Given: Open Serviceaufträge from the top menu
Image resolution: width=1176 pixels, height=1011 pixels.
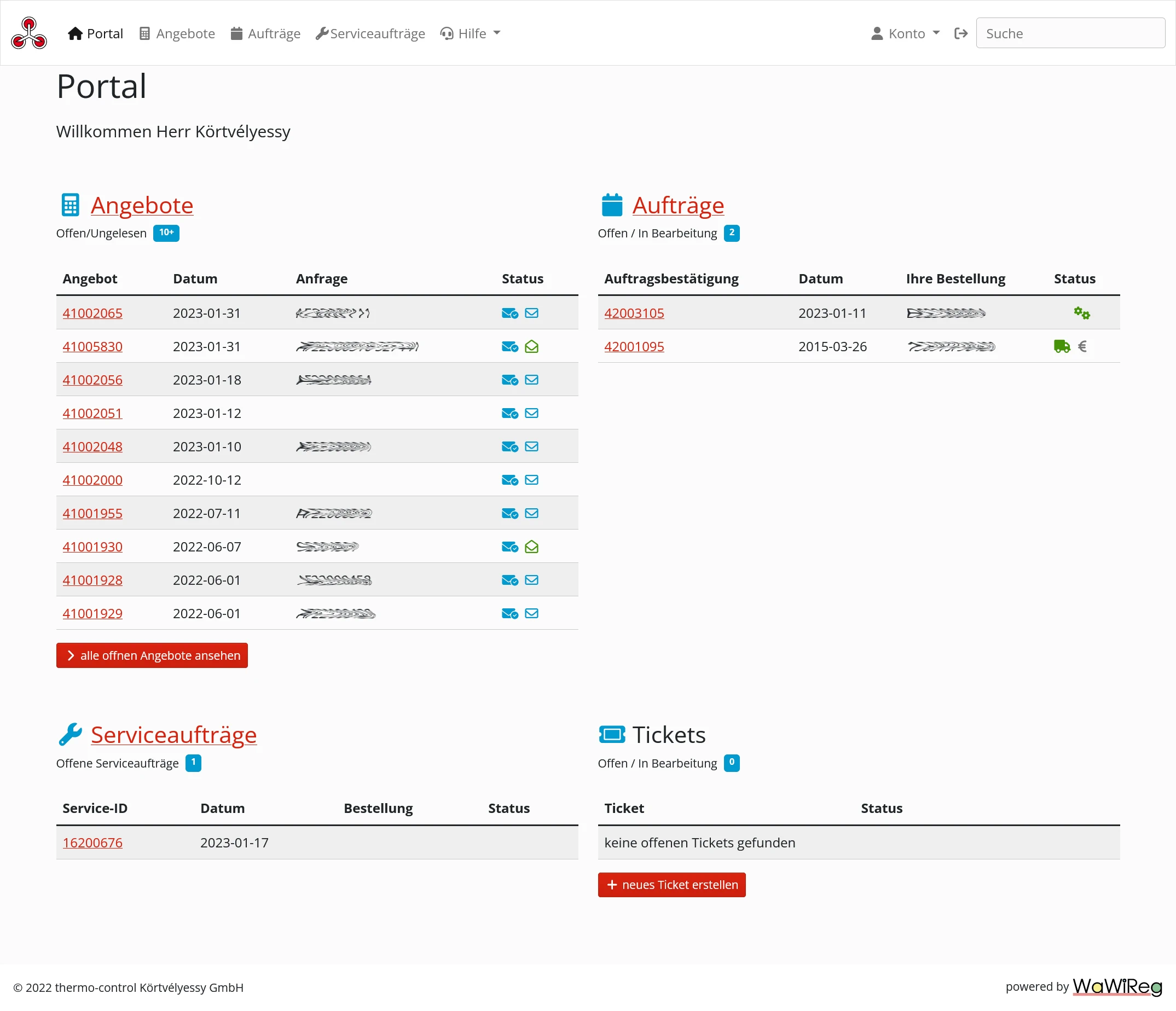Looking at the screenshot, I should point(370,33).
